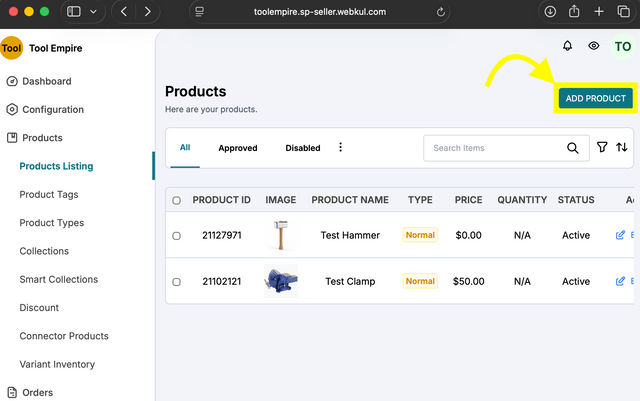
Task: Click the Normal badge for Test Clamp
Action: (x=420, y=281)
